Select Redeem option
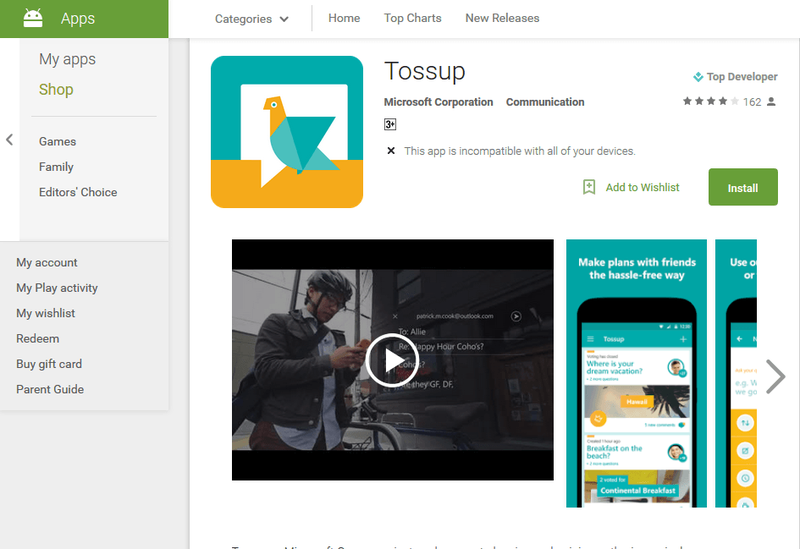 38,339
